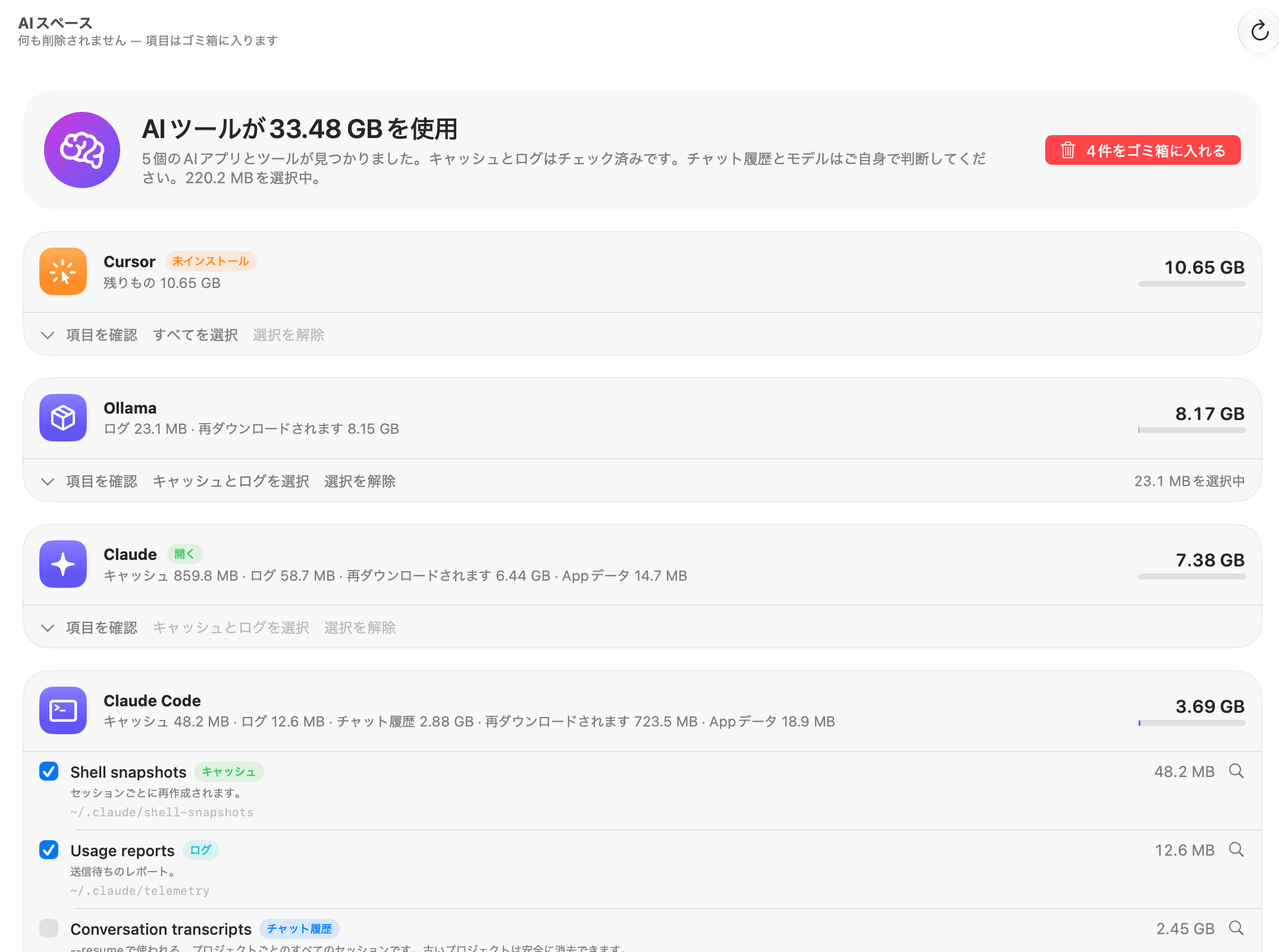Viewport: 1279px width, 952px height.
Task: Click キャッシュとログを選択 for Claude
Action: click(231, 628)
